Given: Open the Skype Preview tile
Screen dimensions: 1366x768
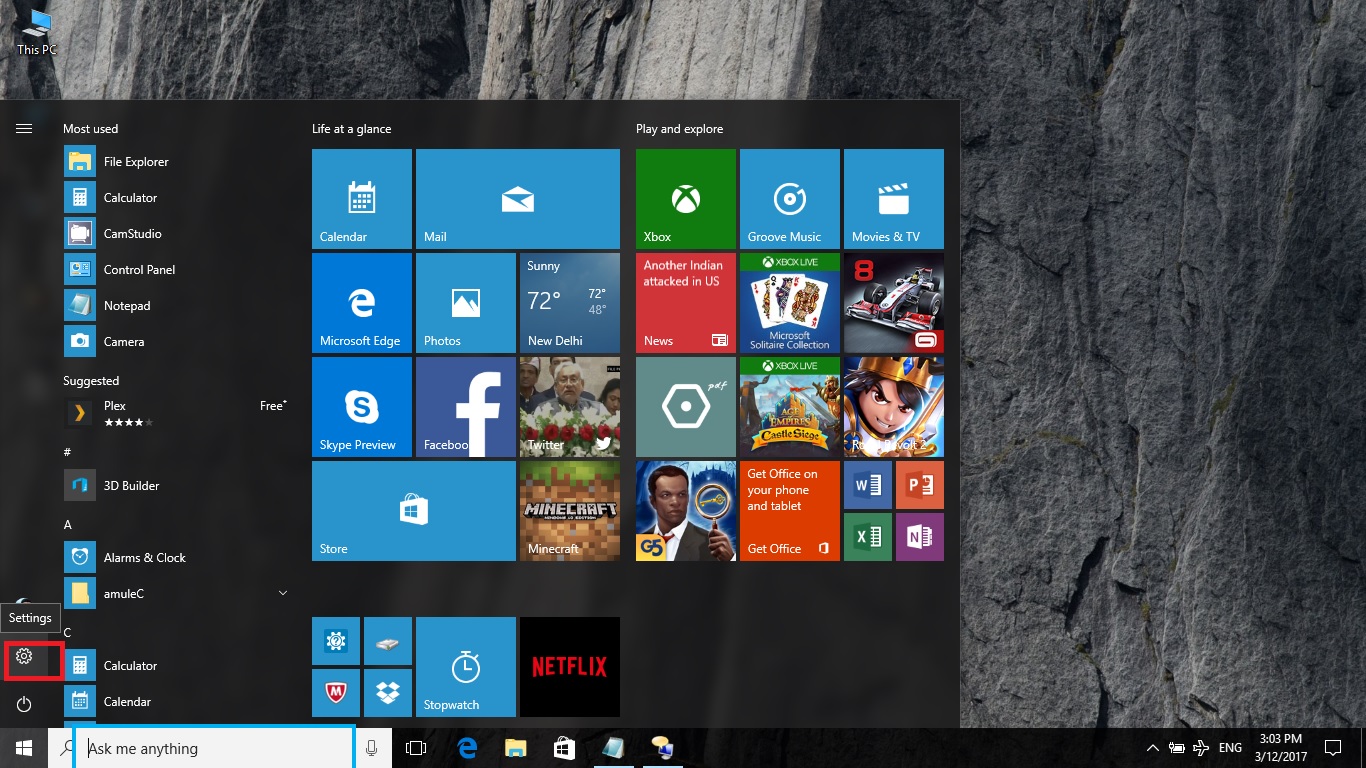Looking at the screenshot, I should click(x=361, y=406).
